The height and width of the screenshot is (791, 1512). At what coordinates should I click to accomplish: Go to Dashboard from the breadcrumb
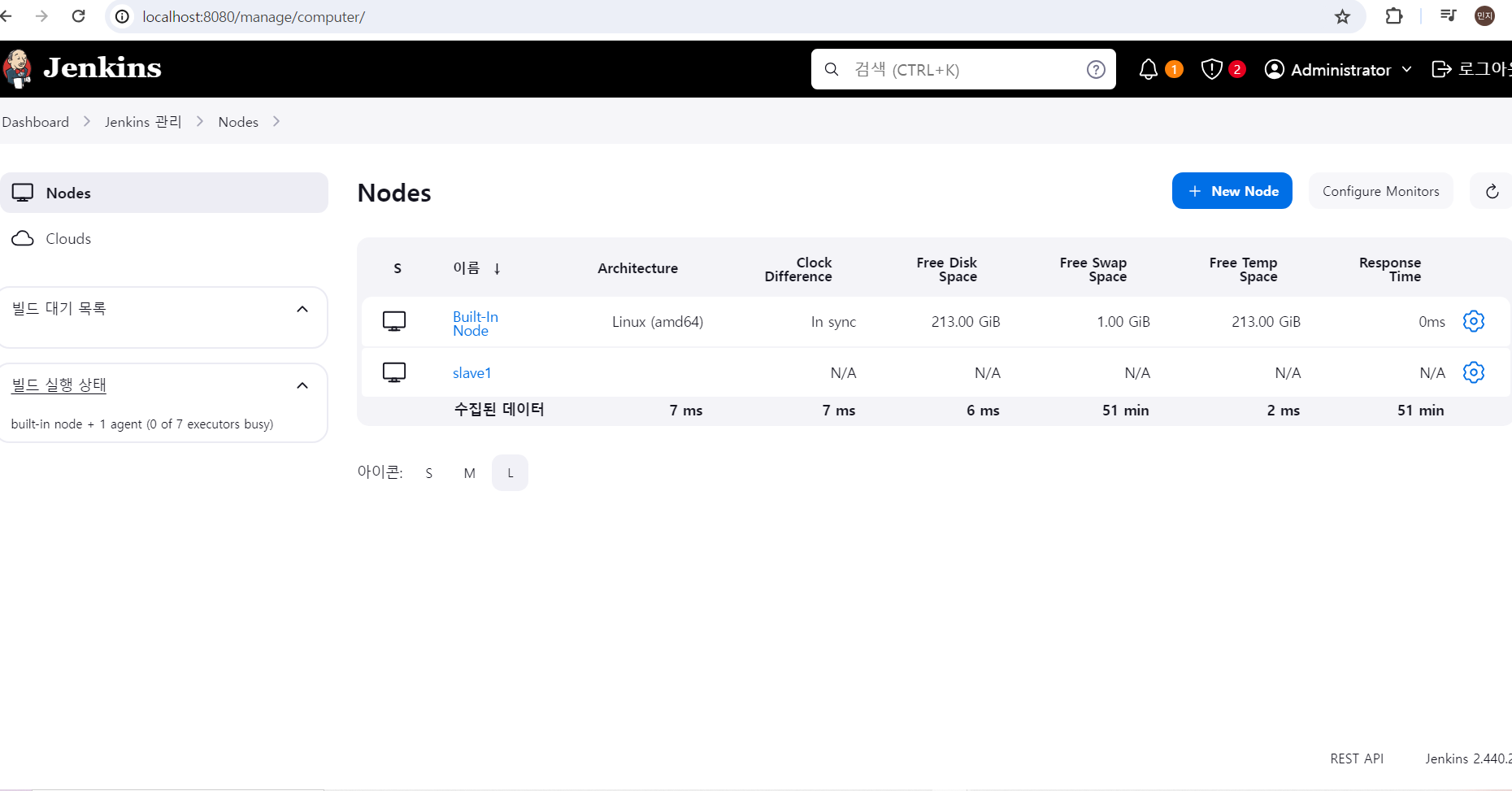point(35,121)
